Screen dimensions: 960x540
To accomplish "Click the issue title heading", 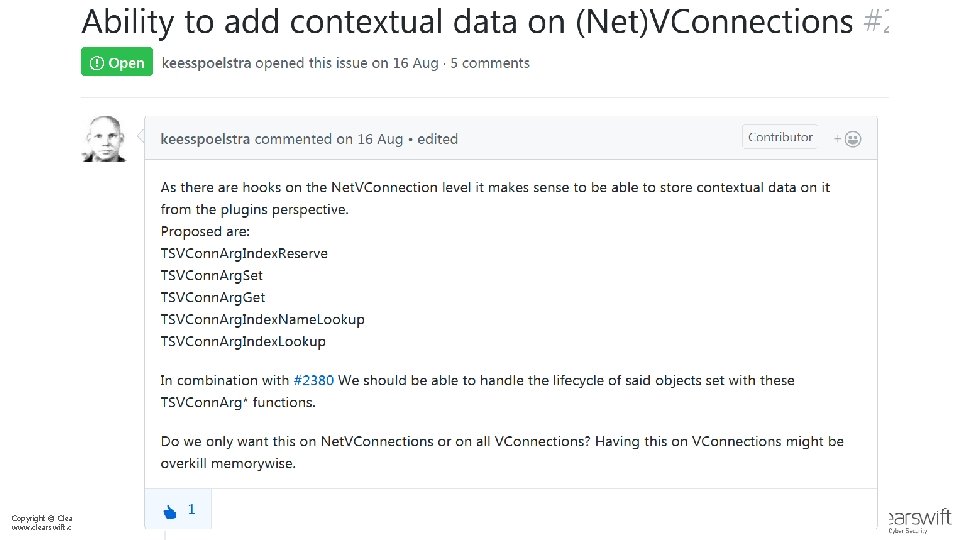I will pos(467,21).
